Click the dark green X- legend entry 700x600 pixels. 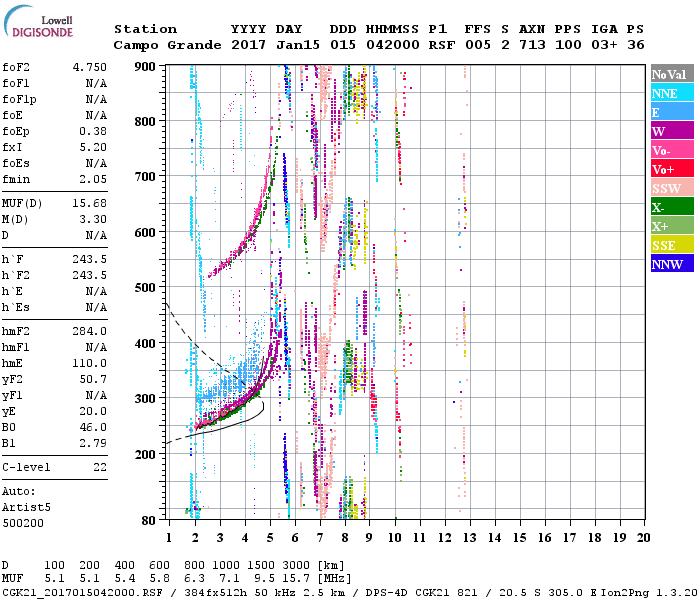[669, 207]
